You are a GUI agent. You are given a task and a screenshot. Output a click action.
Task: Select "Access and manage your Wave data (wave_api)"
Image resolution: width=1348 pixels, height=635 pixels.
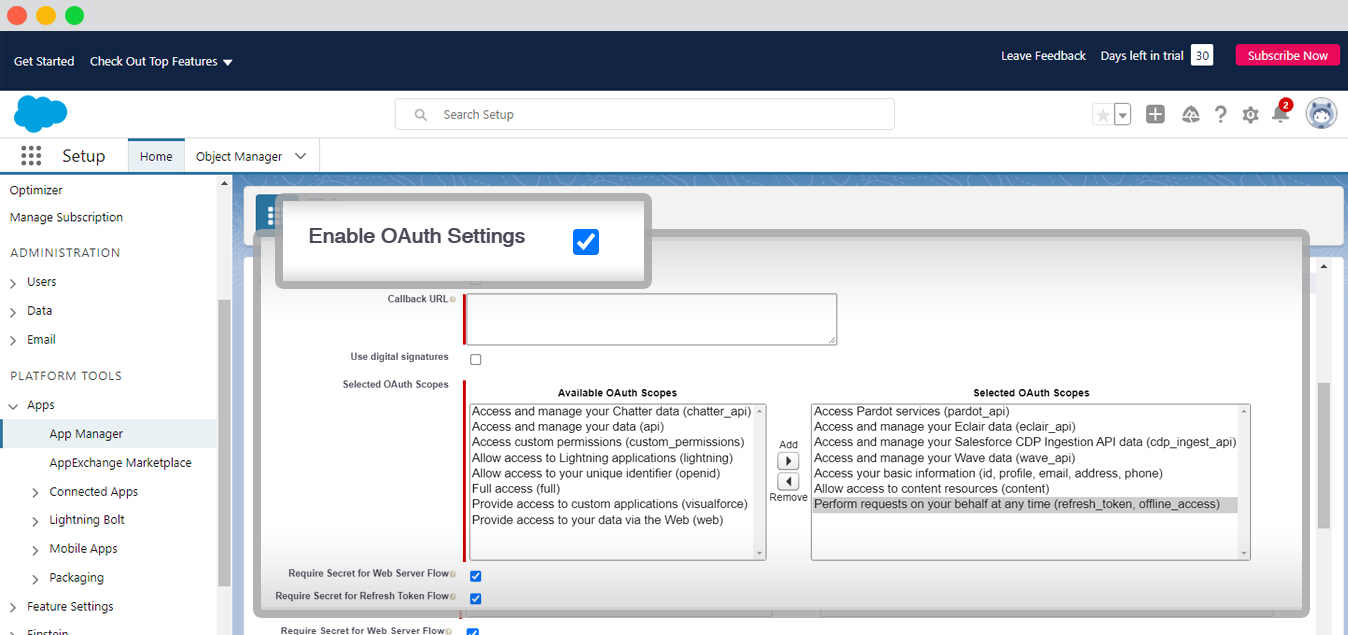pos(944,458)
